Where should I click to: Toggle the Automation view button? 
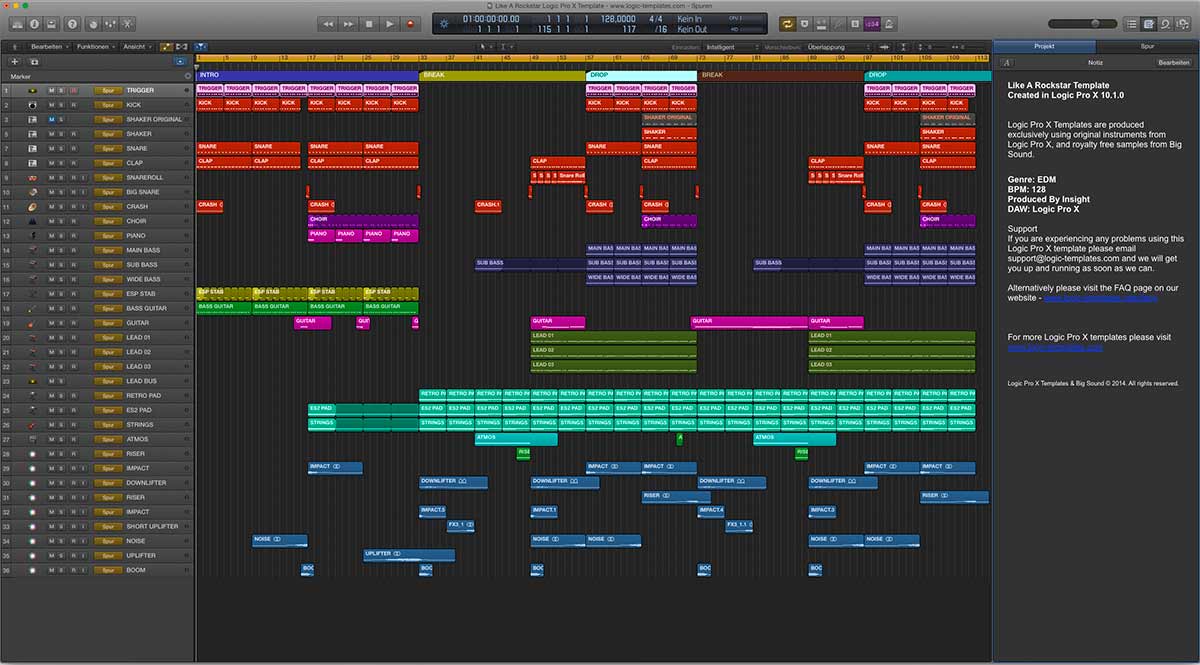click(x=166, y=46)
